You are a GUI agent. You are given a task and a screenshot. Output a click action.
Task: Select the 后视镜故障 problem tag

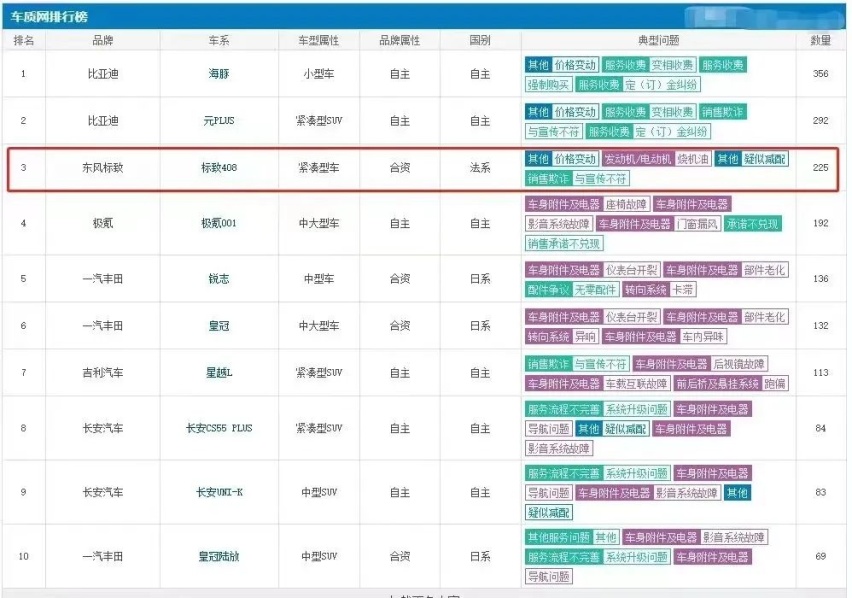coord(740,364)
